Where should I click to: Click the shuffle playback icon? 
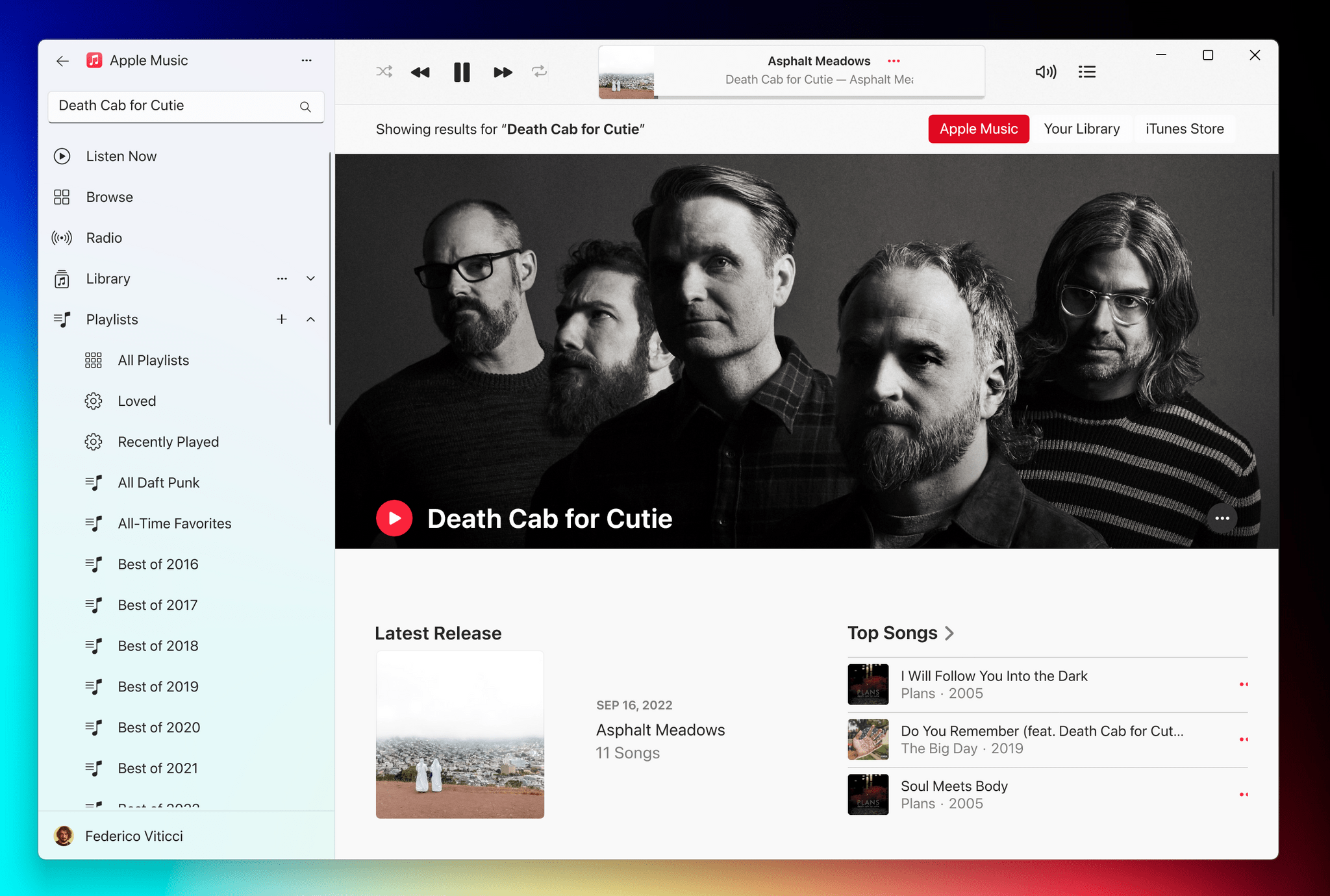(382, 71)
